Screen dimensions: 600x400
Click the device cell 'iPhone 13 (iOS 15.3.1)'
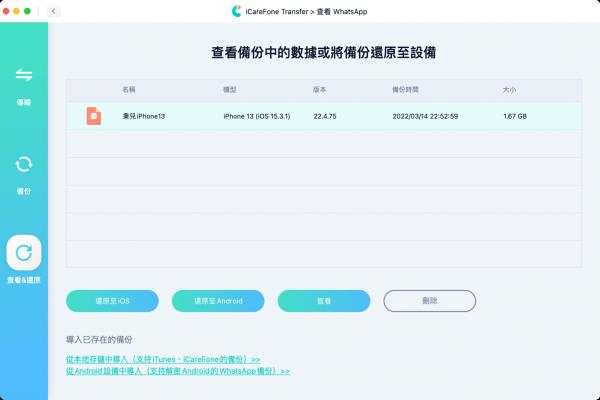click(x=257, y=116)
